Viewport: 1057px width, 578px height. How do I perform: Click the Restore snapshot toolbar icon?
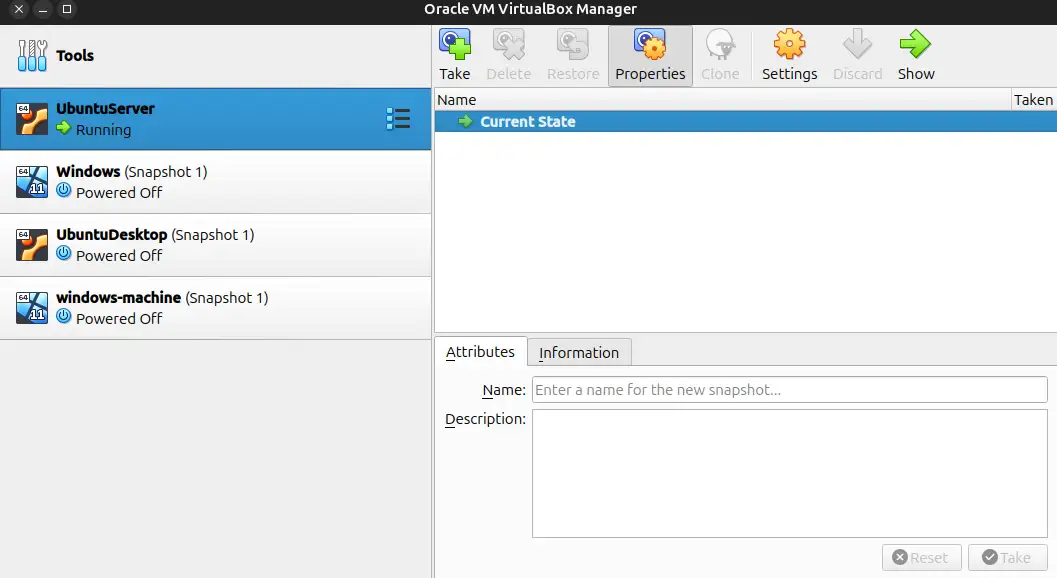click(572, 45)
